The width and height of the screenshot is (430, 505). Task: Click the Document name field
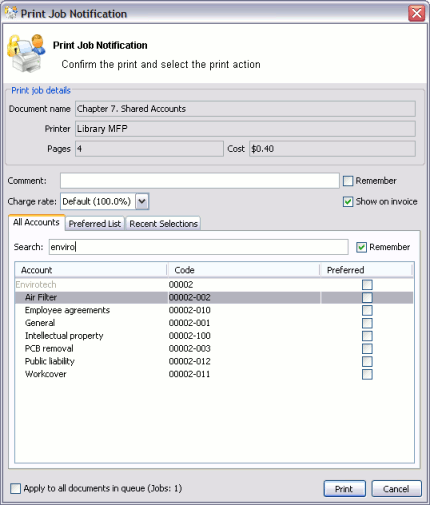coord(245,109)
